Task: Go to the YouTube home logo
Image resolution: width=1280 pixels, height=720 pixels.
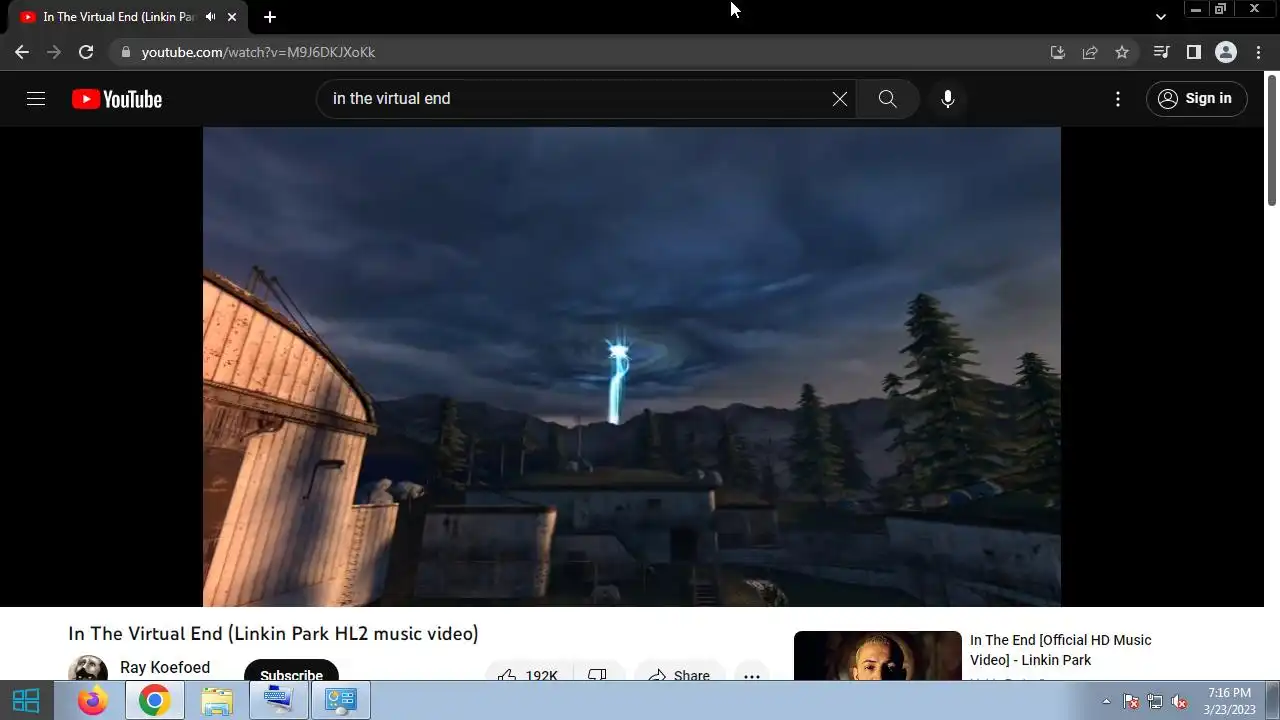Action: point(117,99)
